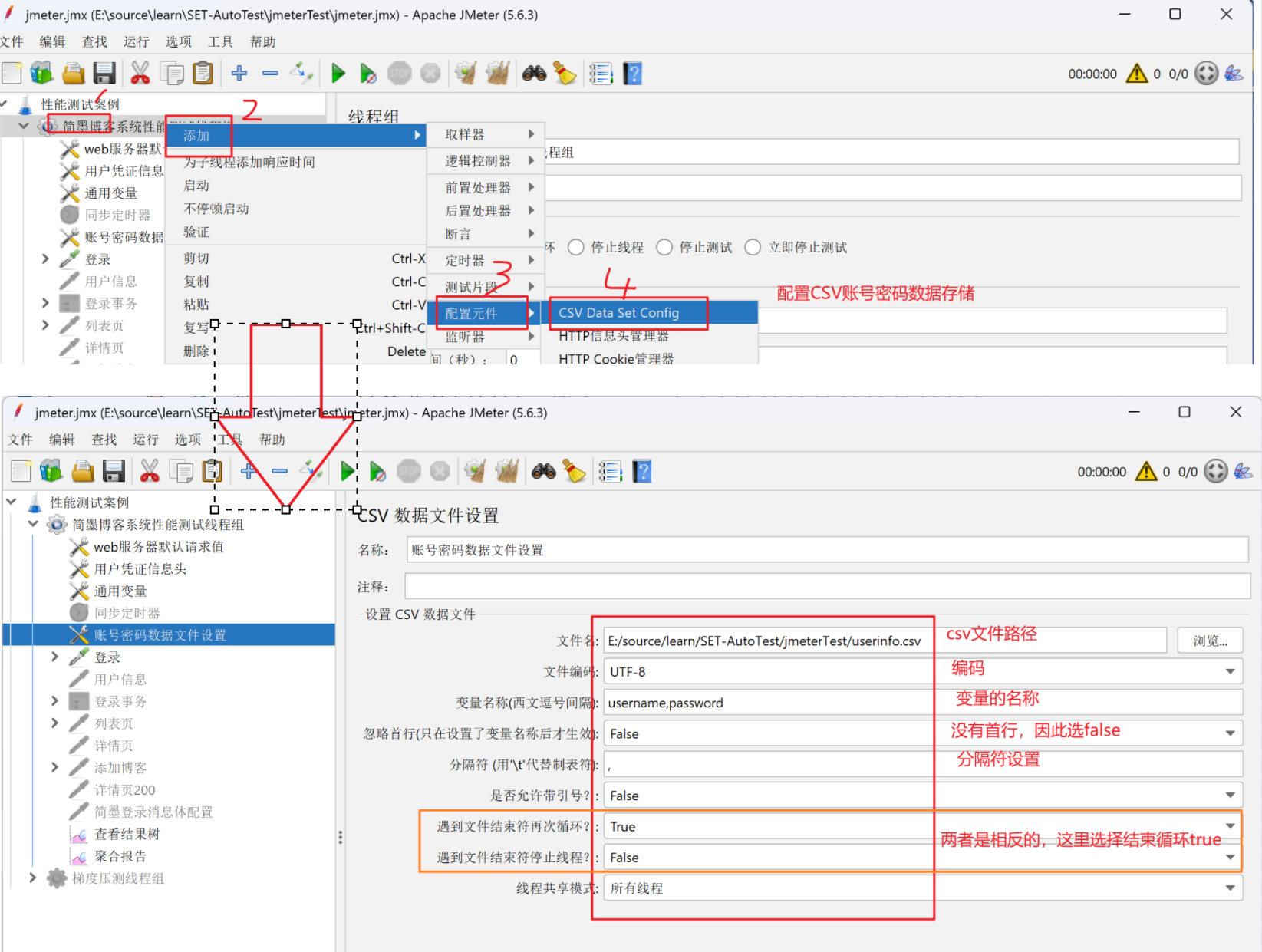Click Stop icon in lower window toolbar
Screen dimensions: 1262x952
click(x=409, y=471)
